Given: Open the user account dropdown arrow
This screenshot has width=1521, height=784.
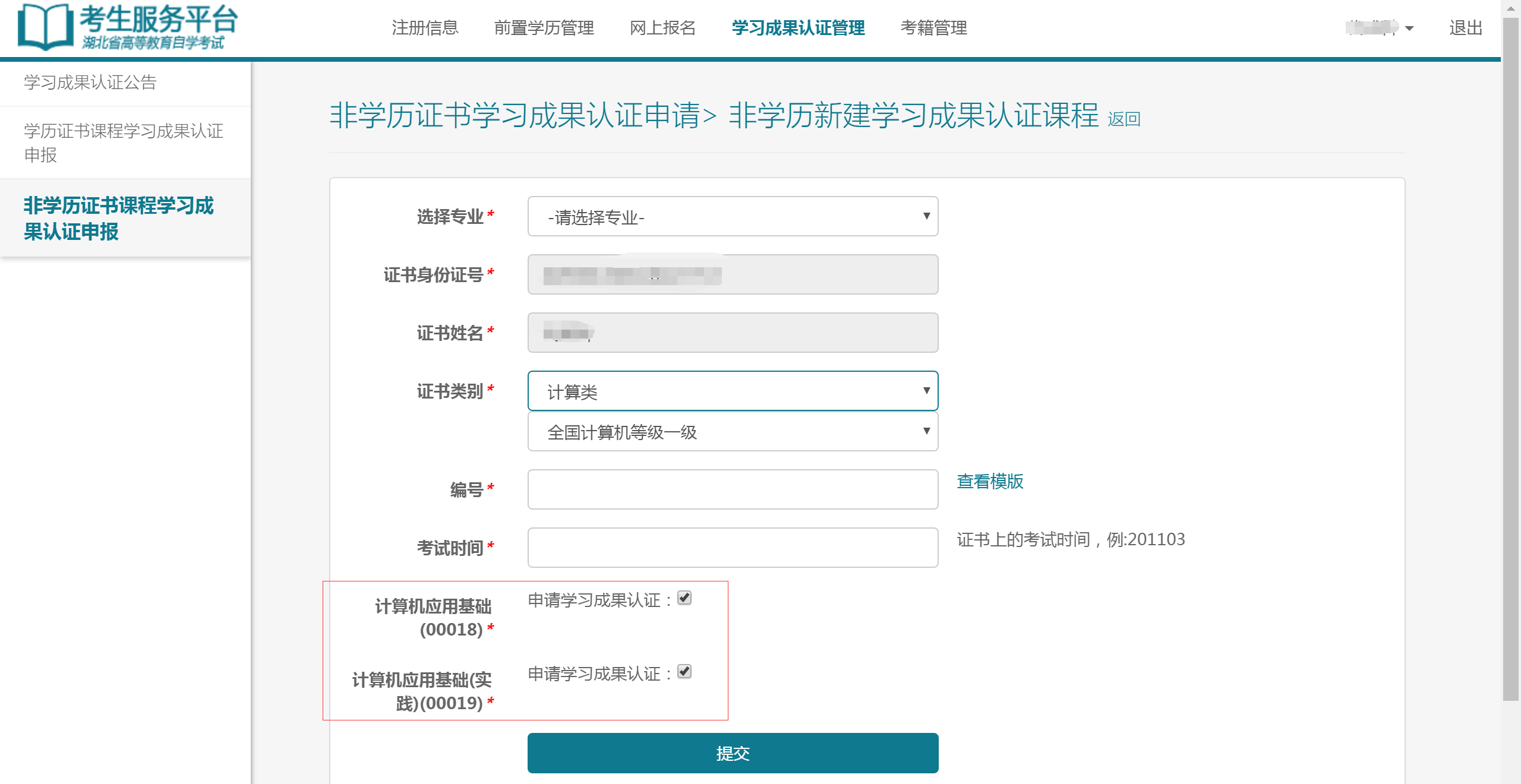Looking at the screenshot, I should (1410, 28).
